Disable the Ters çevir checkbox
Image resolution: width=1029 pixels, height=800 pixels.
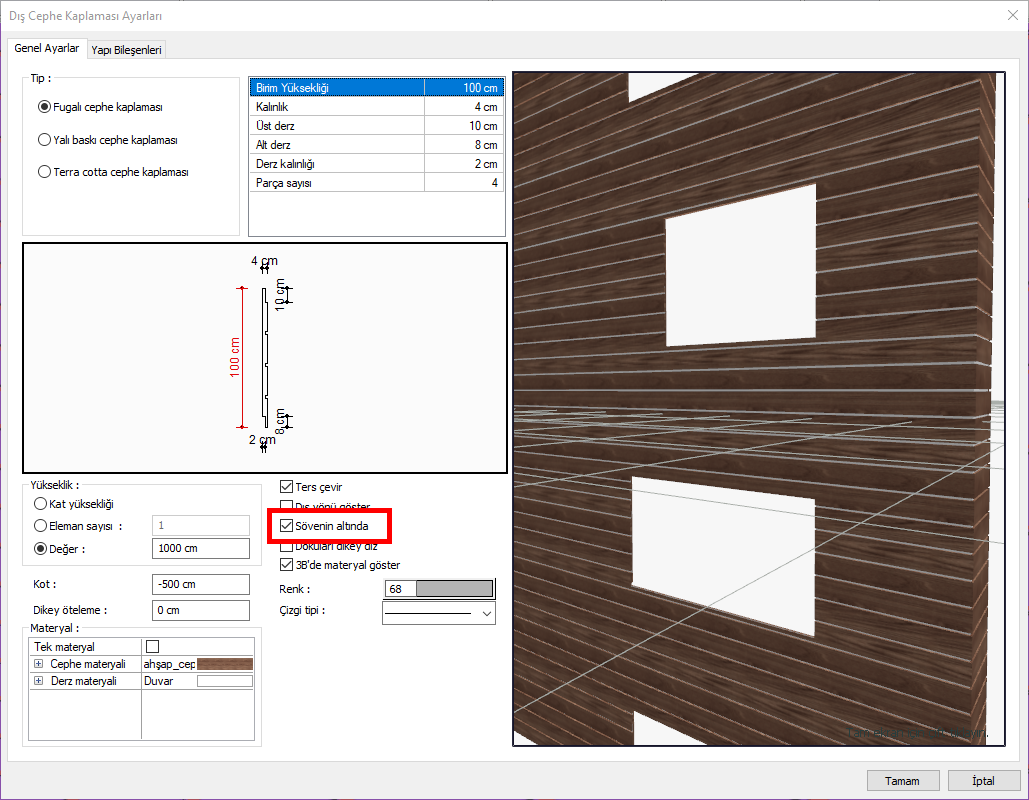(287, 487)
